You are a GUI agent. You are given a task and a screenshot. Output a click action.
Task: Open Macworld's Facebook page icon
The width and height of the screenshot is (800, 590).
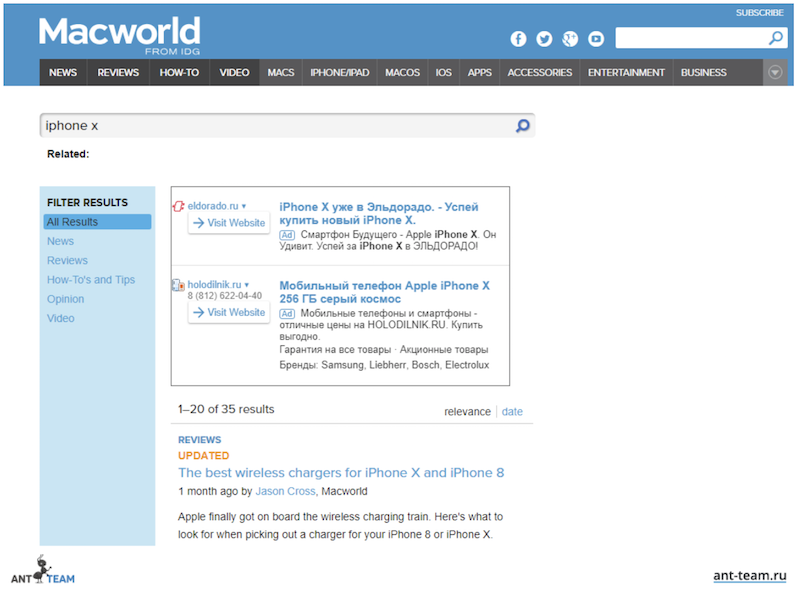[518, 39]
